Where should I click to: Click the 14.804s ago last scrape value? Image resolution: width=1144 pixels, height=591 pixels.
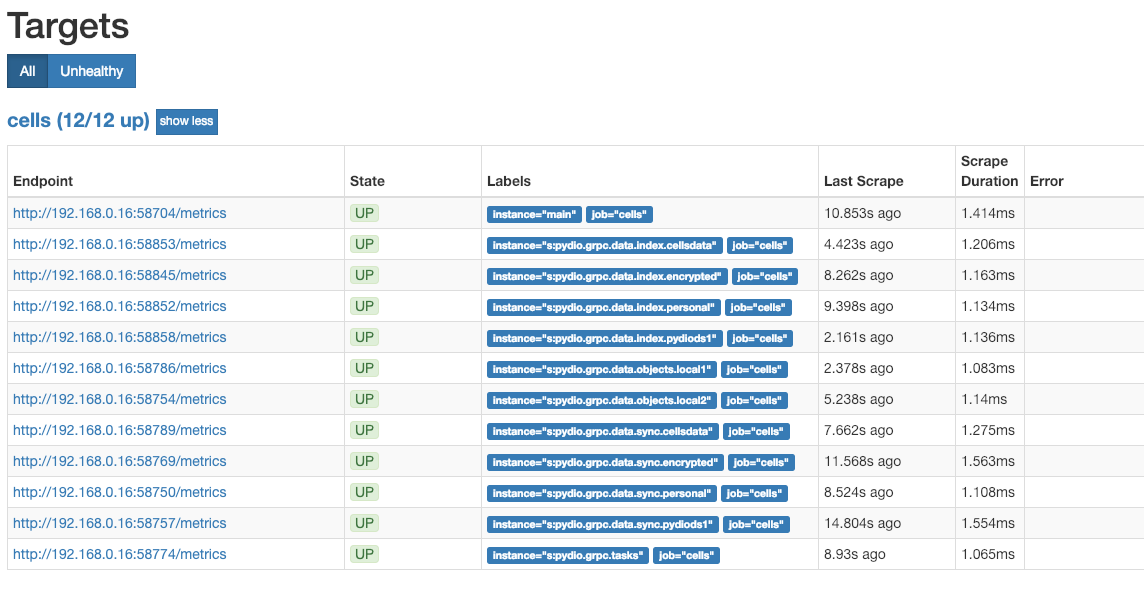(x=862, y=523)
